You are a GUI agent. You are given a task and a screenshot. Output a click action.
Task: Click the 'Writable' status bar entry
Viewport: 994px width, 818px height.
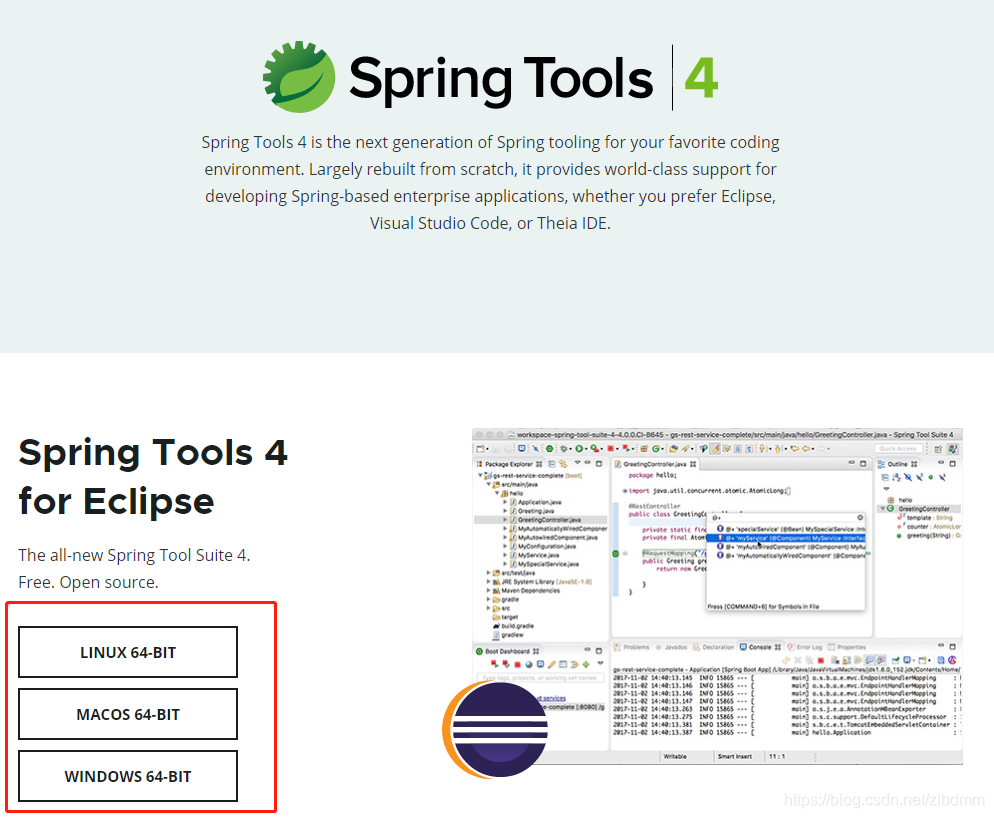(674, 756)
